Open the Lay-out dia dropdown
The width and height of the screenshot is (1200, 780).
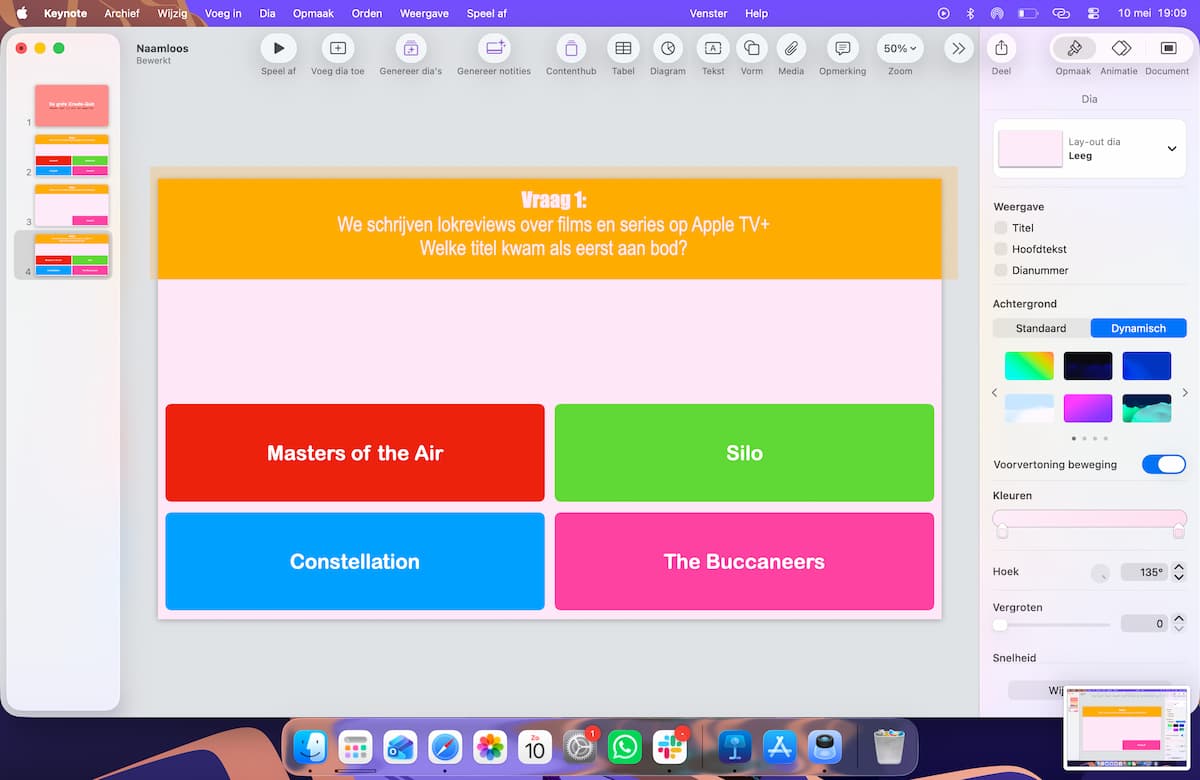(x=1090, y=149)
